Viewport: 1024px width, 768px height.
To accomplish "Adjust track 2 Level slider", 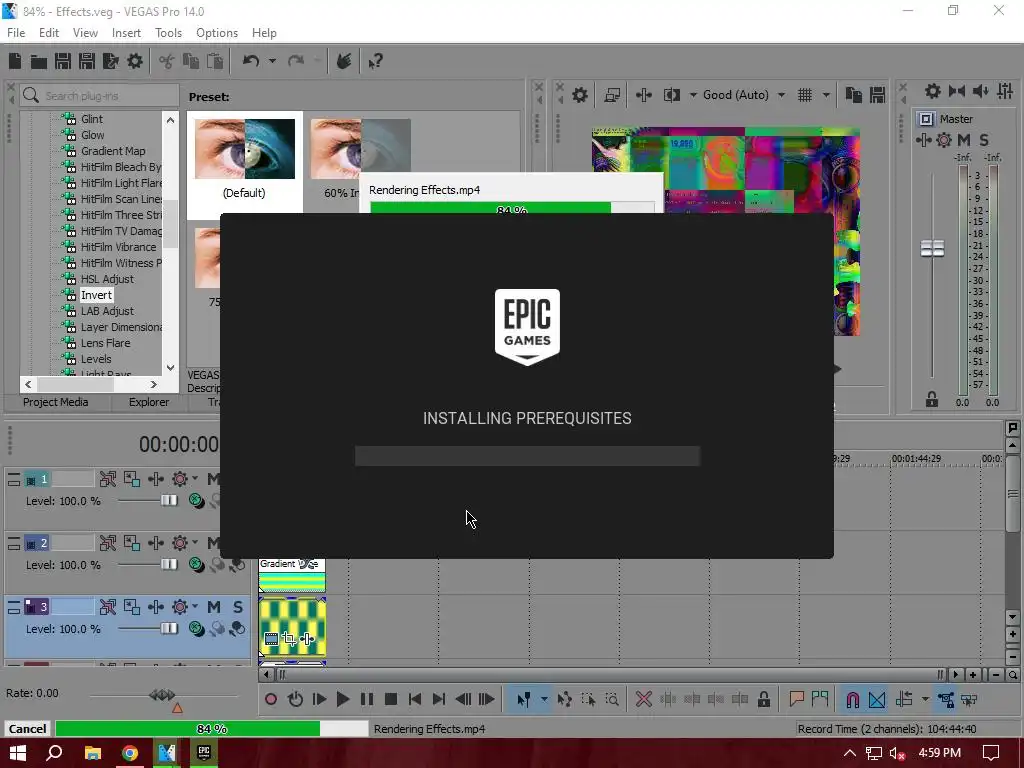I will click(x=168, y=565).
